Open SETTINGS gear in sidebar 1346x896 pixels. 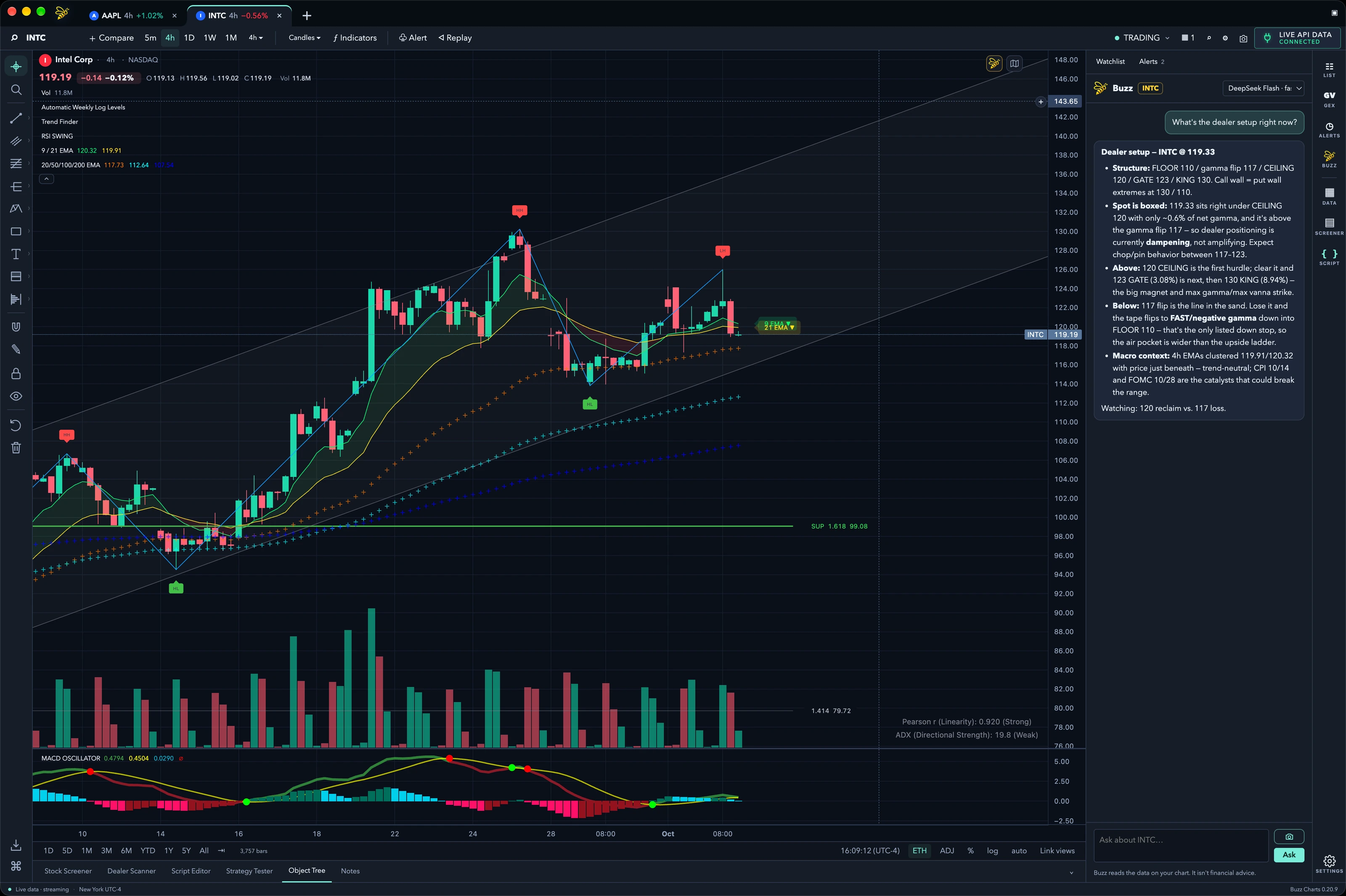[1330, 864]
